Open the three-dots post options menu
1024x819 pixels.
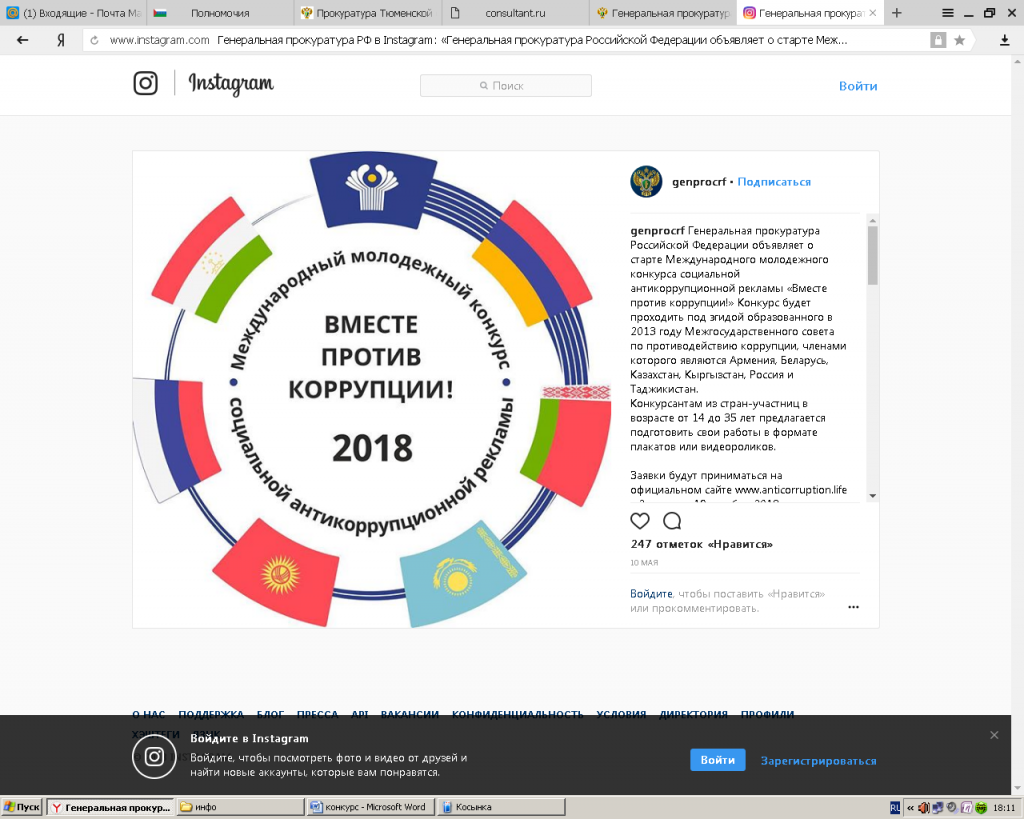tap(853, 606)
